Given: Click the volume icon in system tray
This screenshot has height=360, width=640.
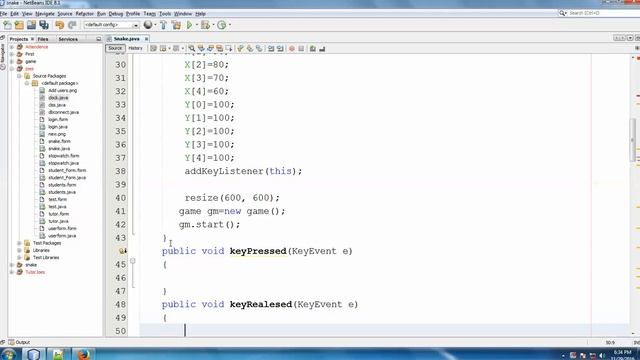Looking at the screenshot, I should 602,356.
